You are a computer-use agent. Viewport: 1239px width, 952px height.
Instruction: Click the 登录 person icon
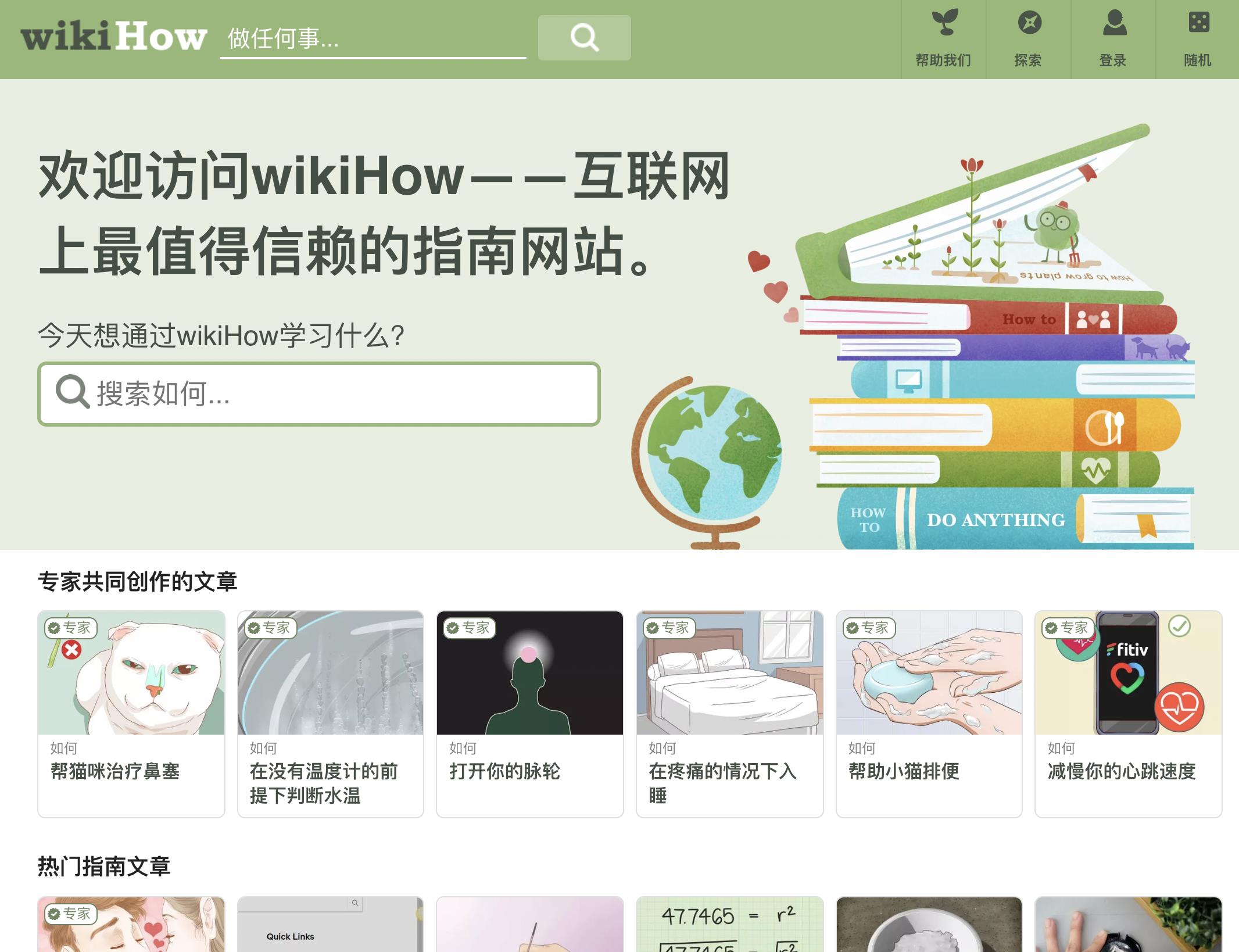(x=1114, y=23)
